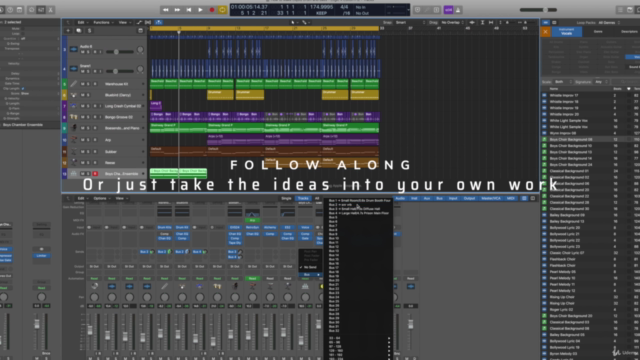Toggle the Show Automation icon in the Tracks toolbar
Image resolution: width=640 pixels, height=360 pixels.
140,22
